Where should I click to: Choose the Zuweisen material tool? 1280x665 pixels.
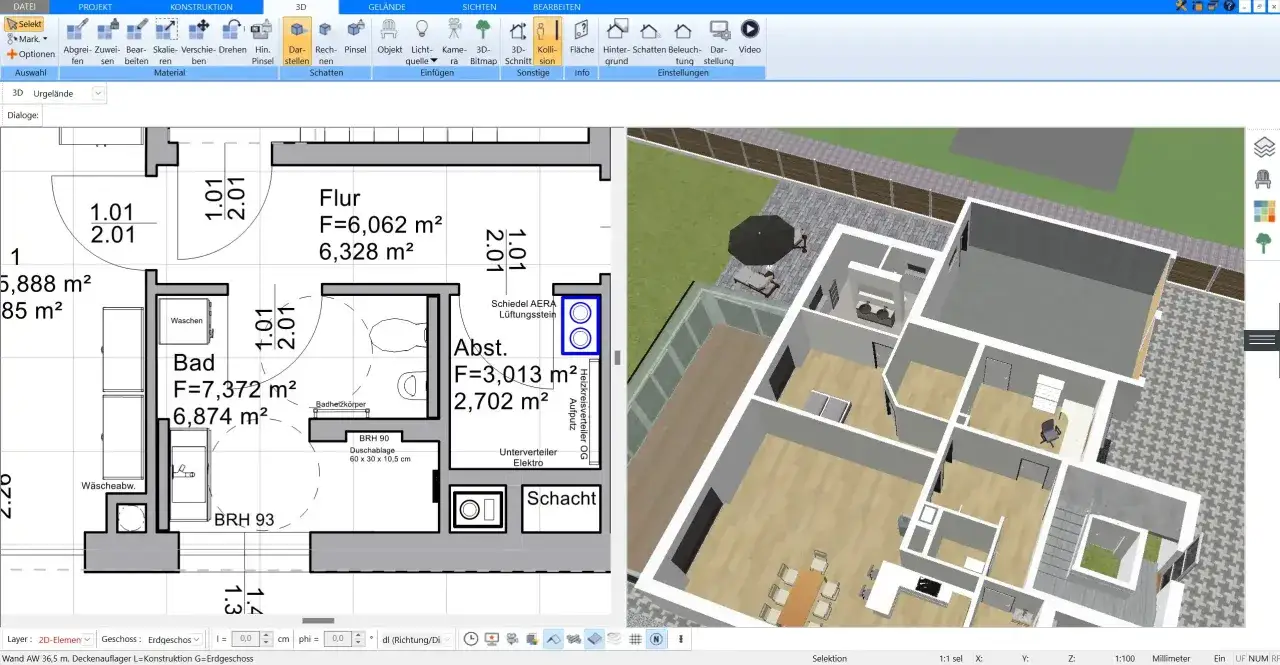tap(107, 41)
